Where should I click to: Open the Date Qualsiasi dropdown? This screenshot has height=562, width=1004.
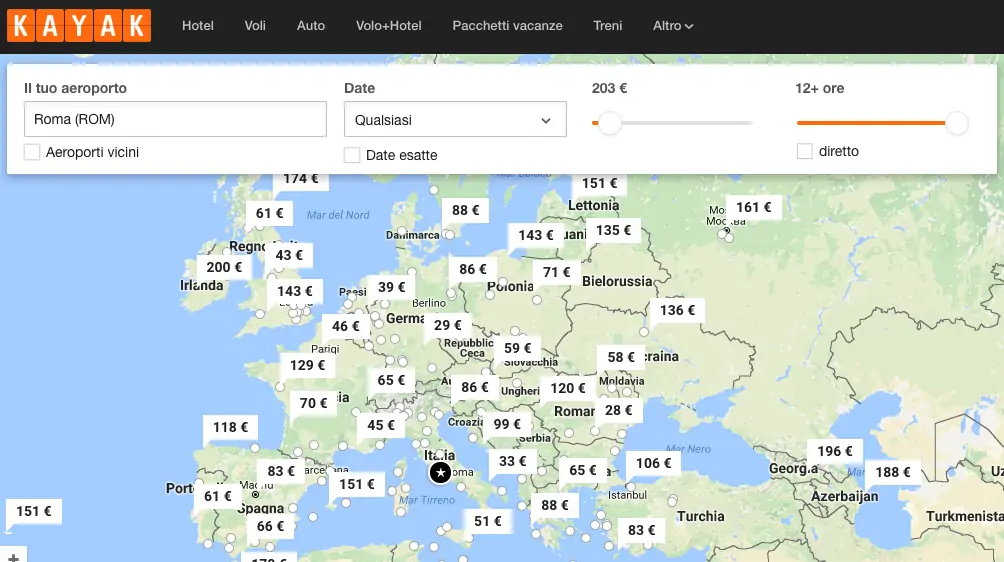click(455, 119)
